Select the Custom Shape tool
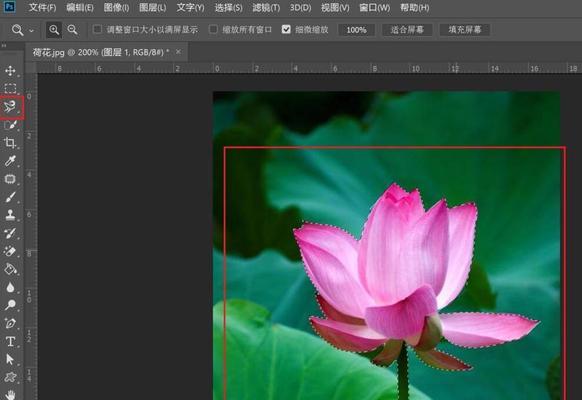 click(x=10, y=377)
